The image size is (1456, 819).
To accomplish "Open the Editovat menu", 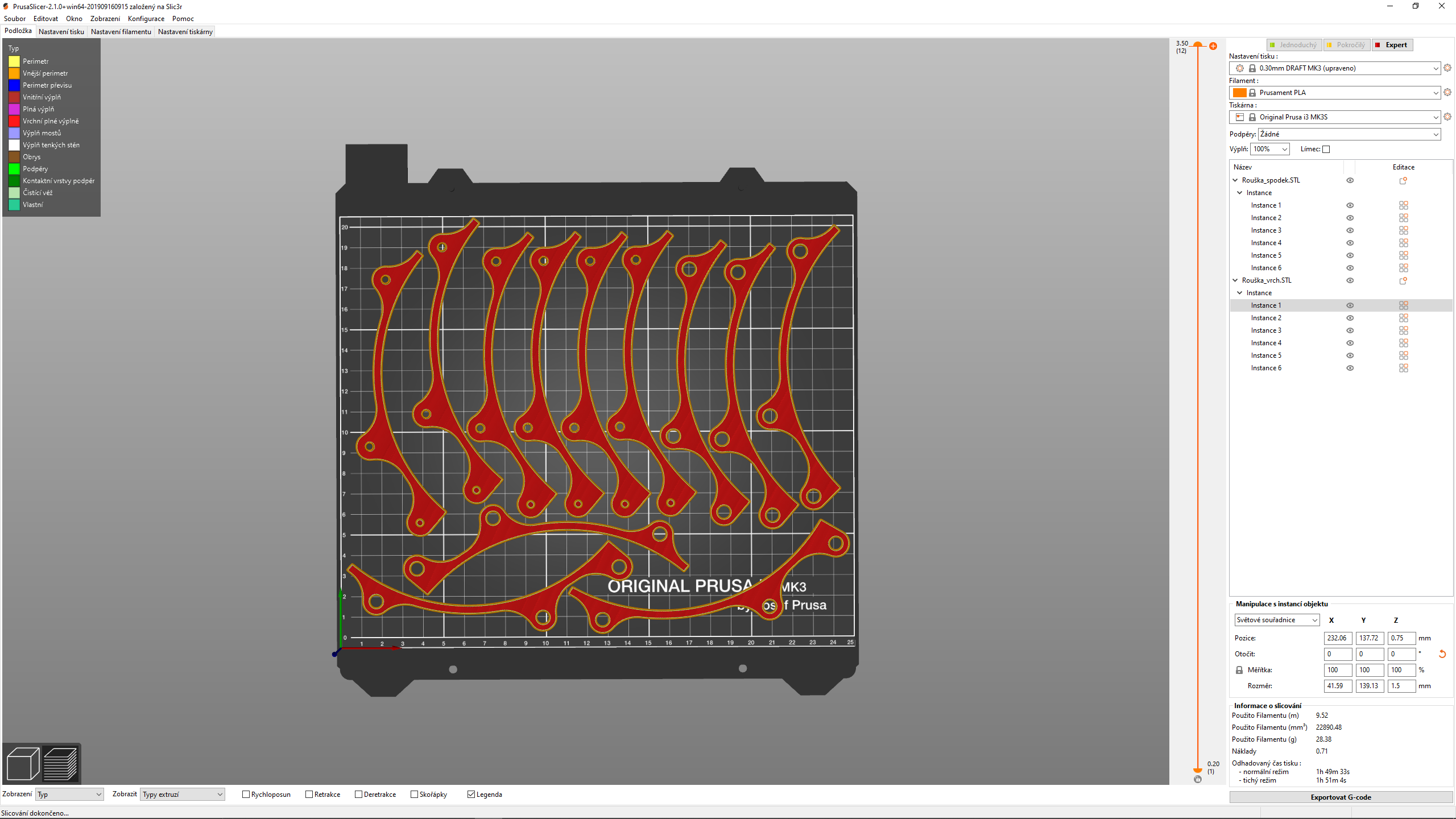I will coord(45,19).
